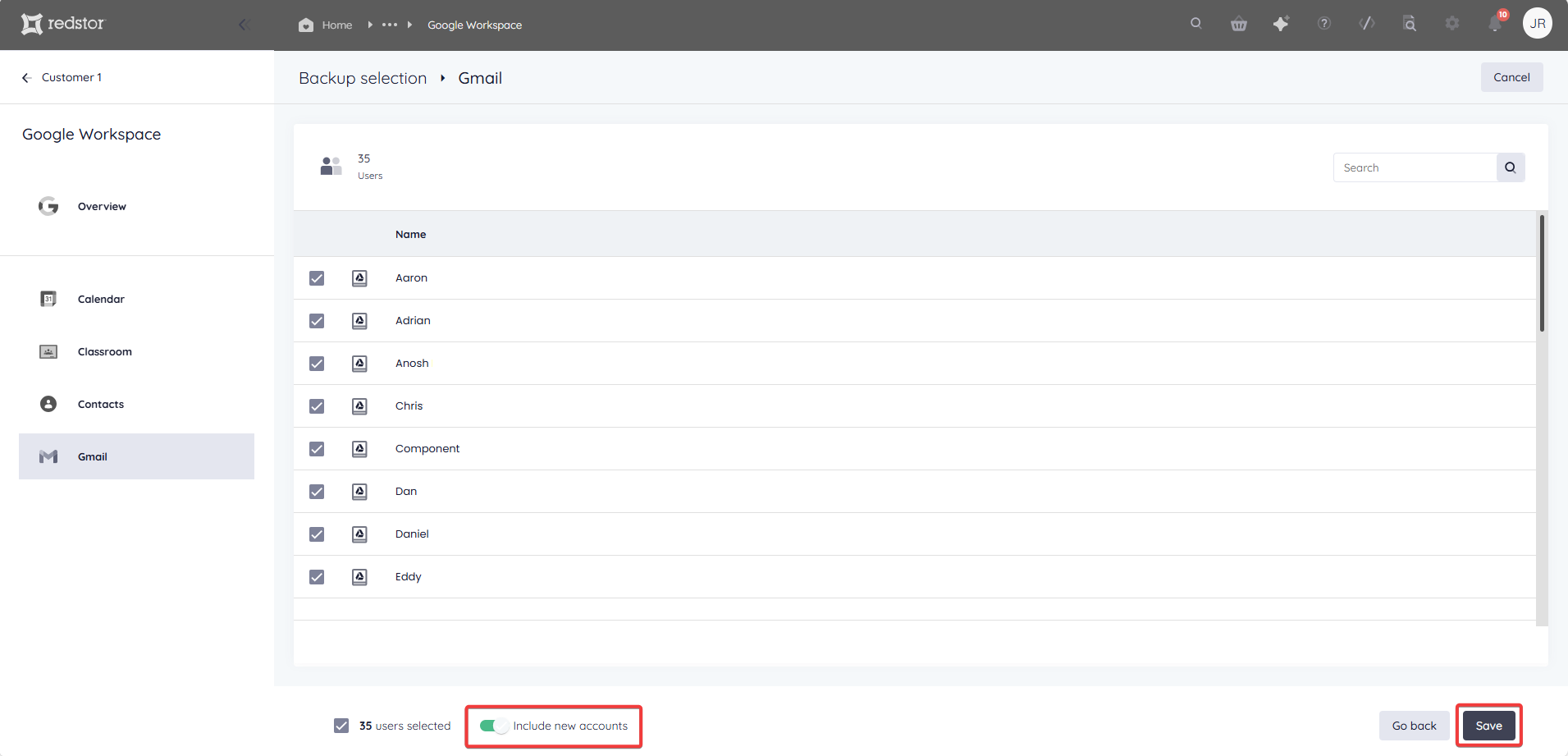The image size is (1568, 756).
Task: Toggle the 35 users selected checkbox
Action: point(341,726)
